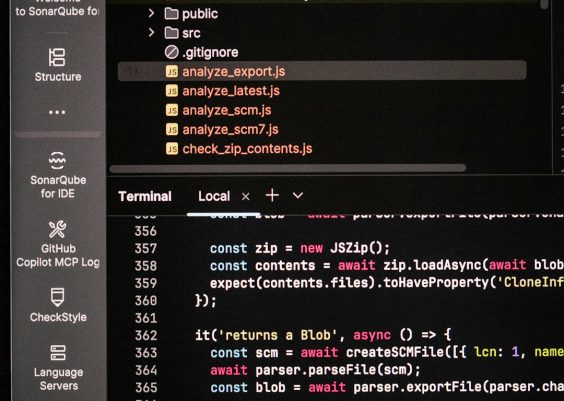
Task: Click line number 360
Action: click(x=146, y=301)
